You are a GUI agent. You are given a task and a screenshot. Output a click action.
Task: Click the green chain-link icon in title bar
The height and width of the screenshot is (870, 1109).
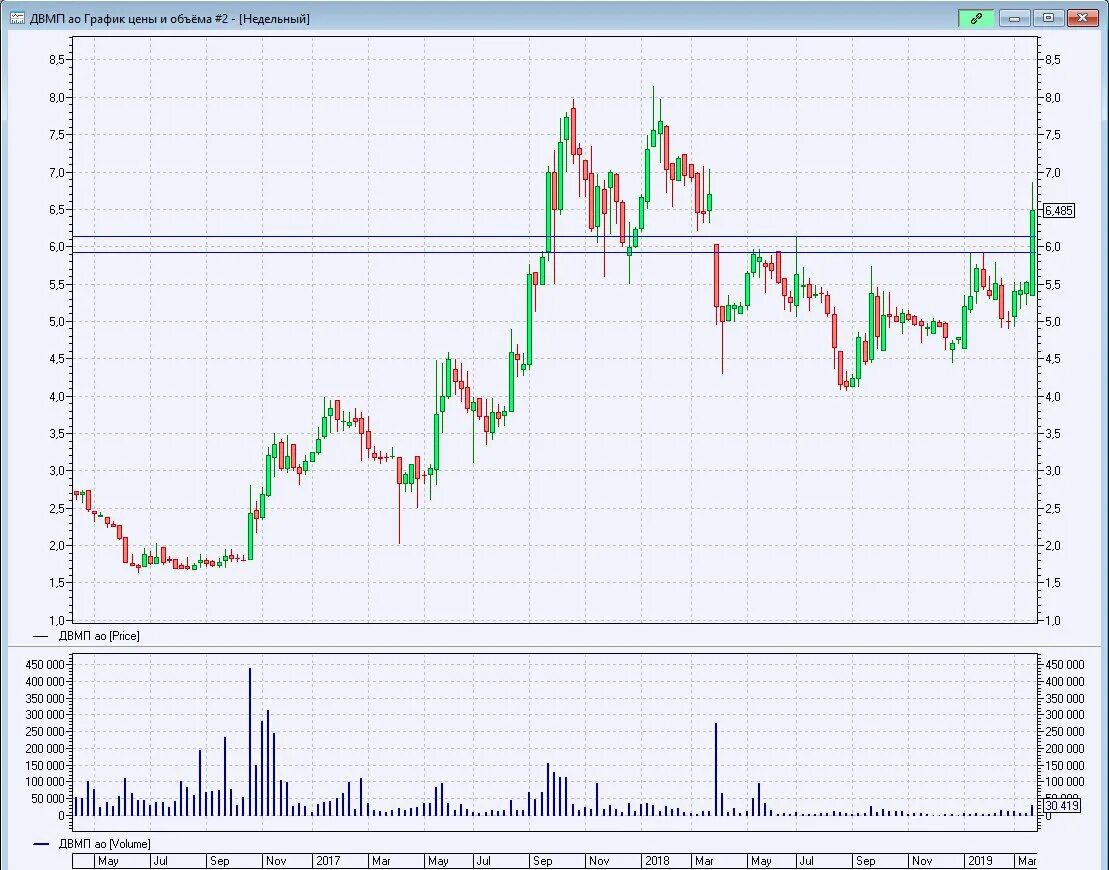click(976, 18)
